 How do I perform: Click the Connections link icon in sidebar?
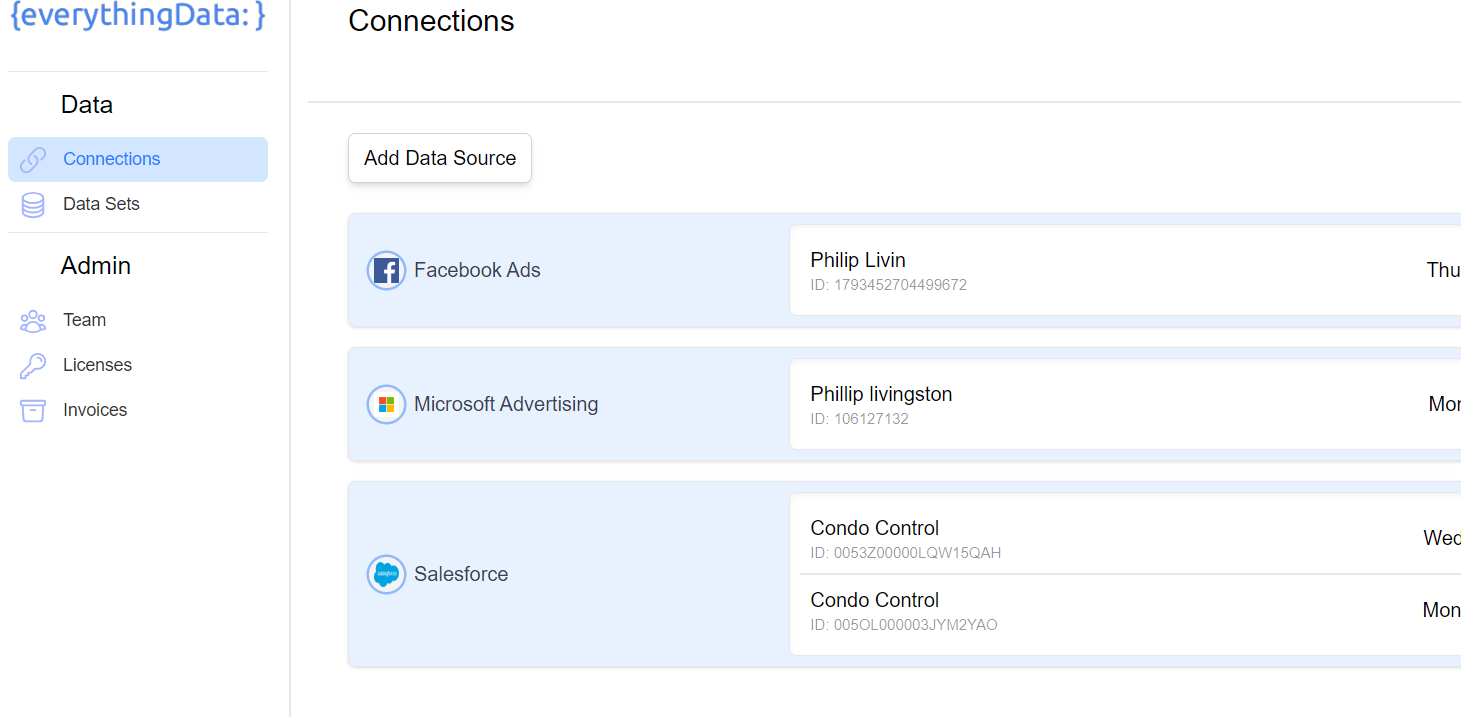pos(33,160)
